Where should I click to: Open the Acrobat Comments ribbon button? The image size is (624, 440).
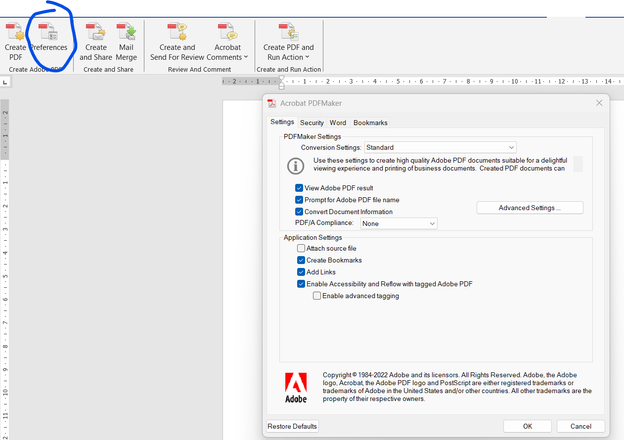[x=227, y=42]
